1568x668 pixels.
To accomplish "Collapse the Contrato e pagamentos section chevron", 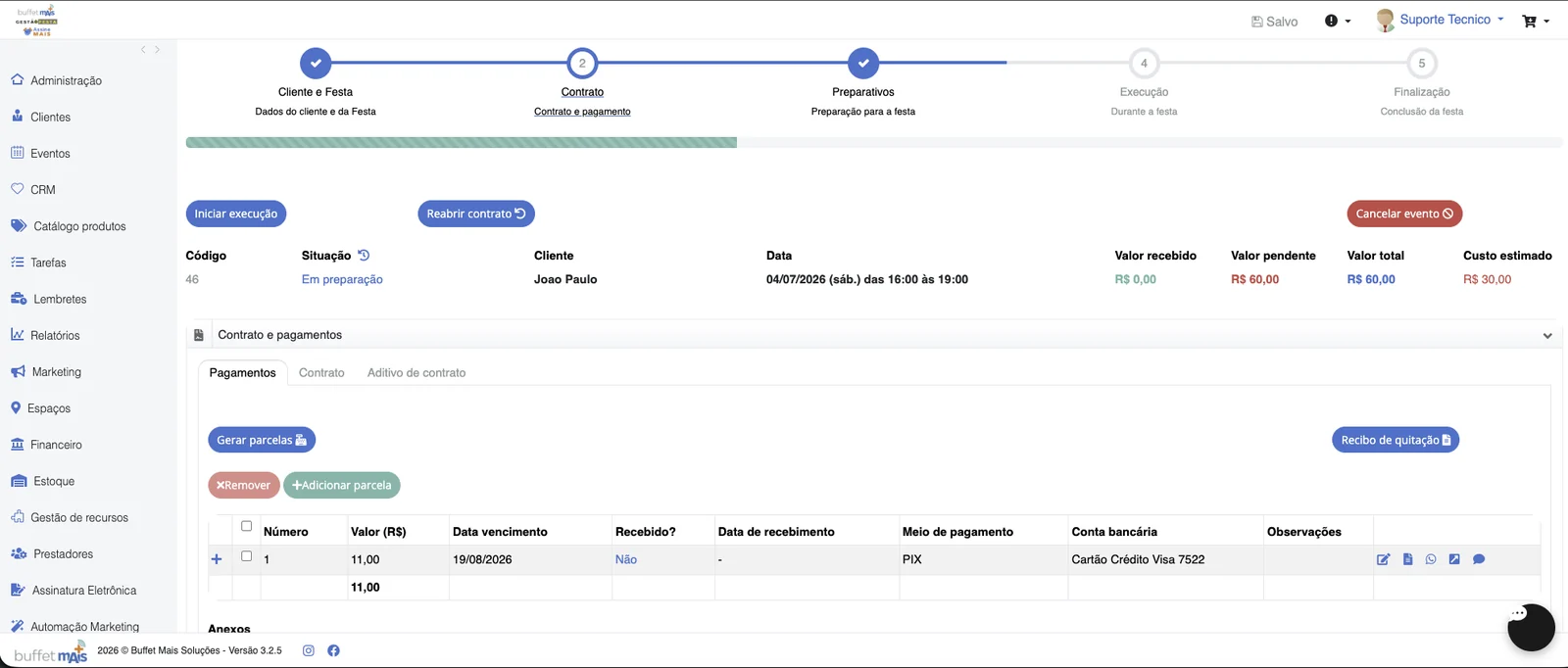I will (1547, 335).
